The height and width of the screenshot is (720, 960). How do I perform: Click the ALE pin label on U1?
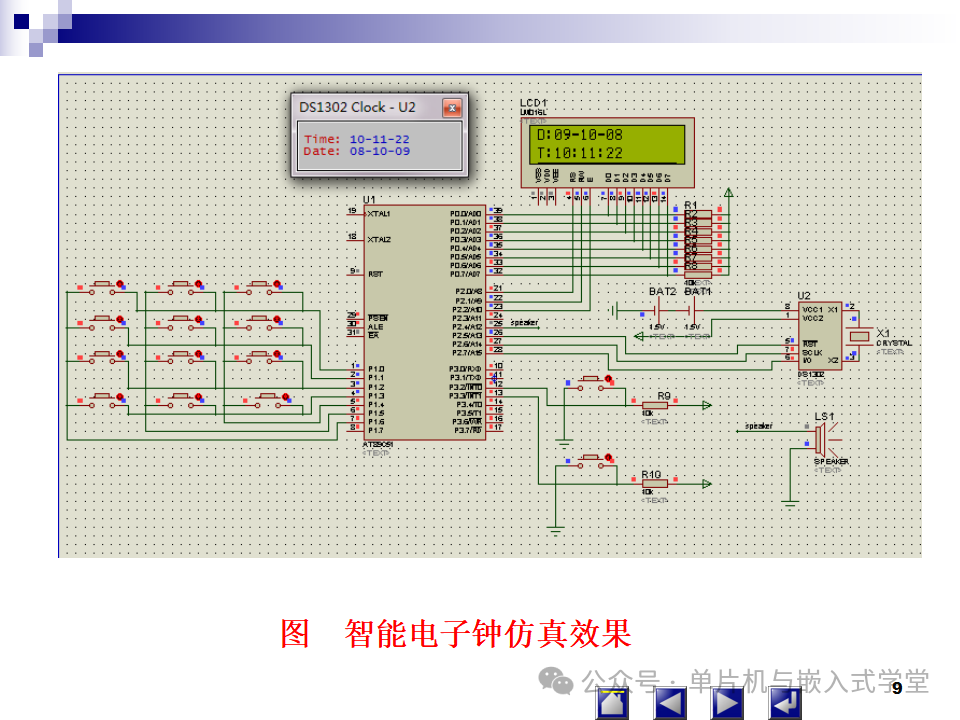(x=375, y=327)
